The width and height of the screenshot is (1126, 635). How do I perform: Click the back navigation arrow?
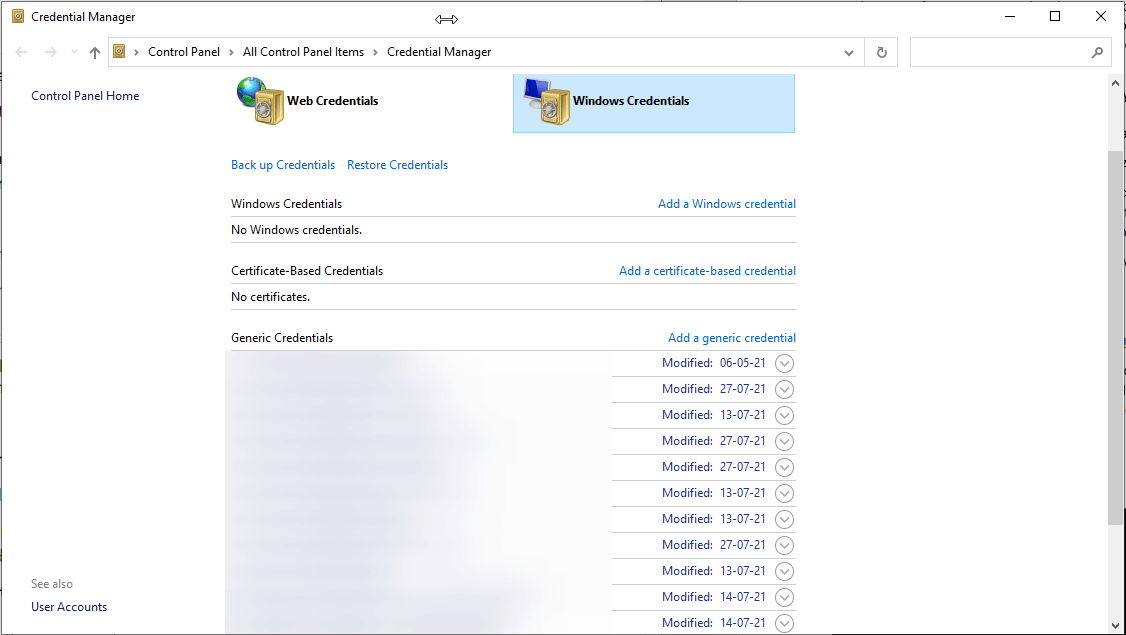click(x=21, y=51)
